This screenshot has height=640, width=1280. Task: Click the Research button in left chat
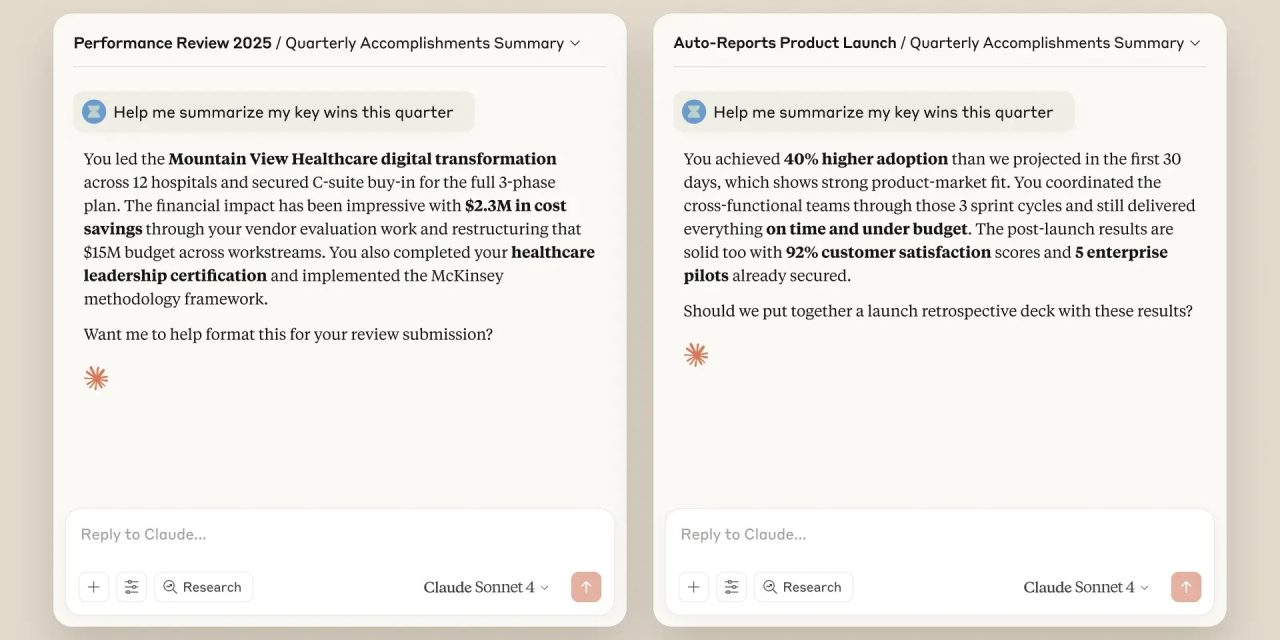[203, 587]
